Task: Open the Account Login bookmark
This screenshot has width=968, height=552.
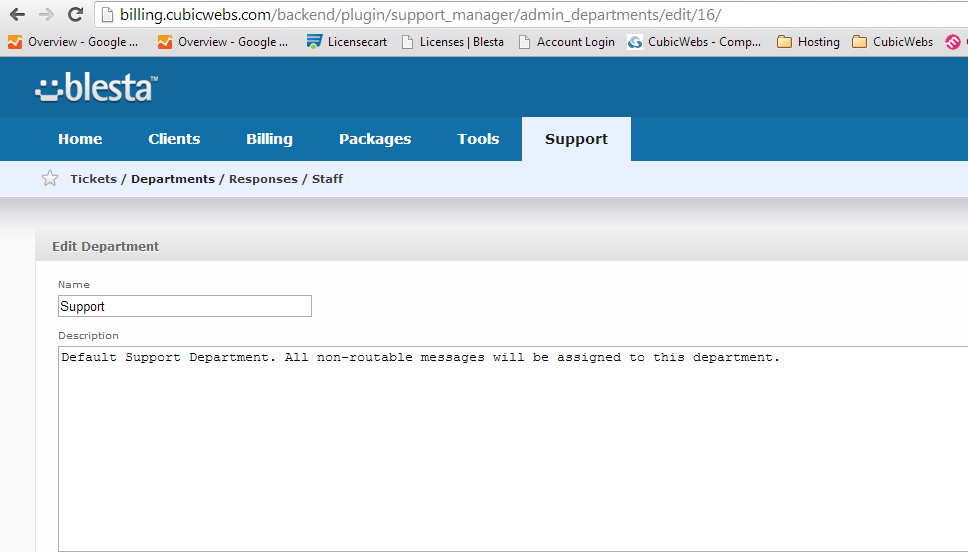Action: point(567,42)
